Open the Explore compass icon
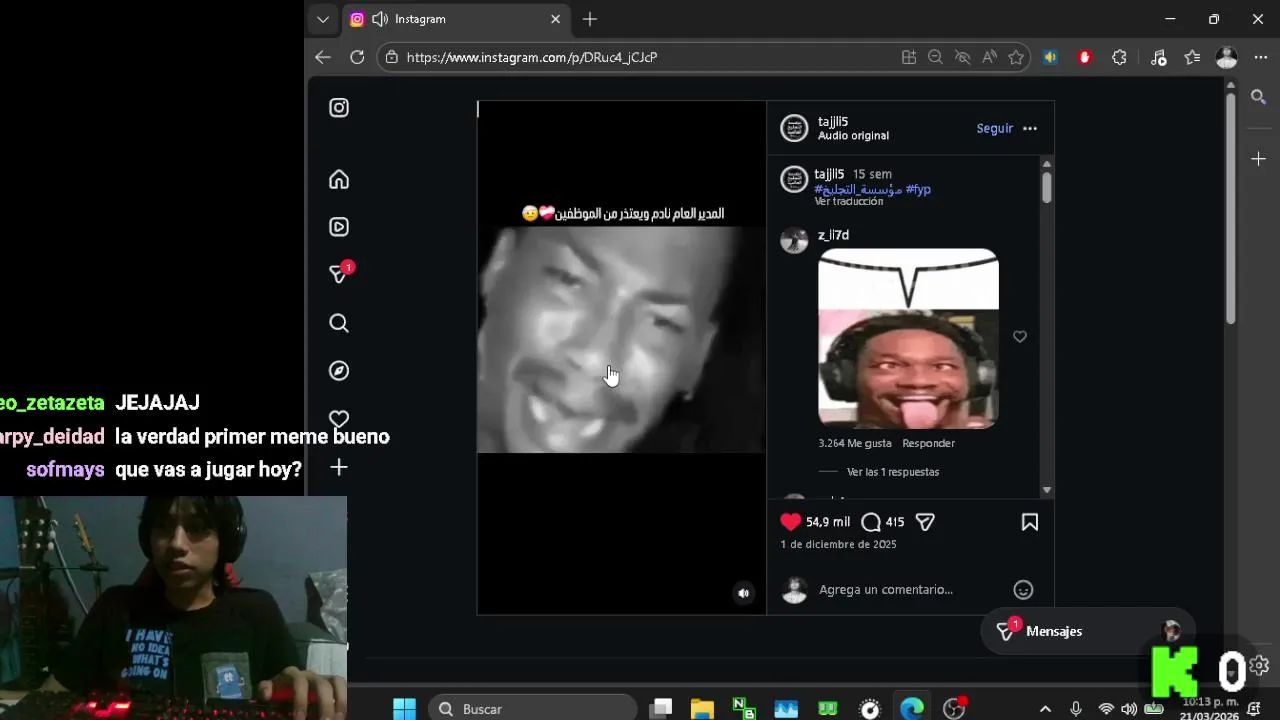The image size is (1280, 720). point(339,371)
